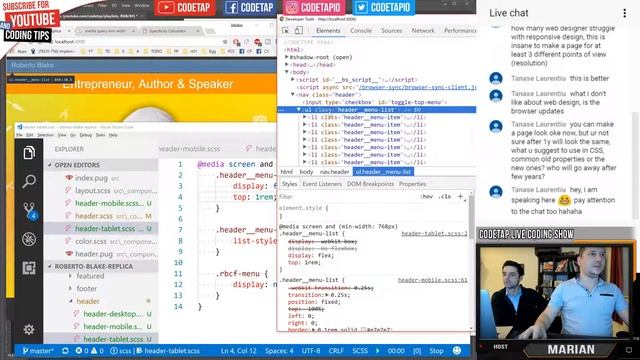Open header-desktop file in header folder
The width and height of the screenshot is (640, 360).
coord(113,314)
